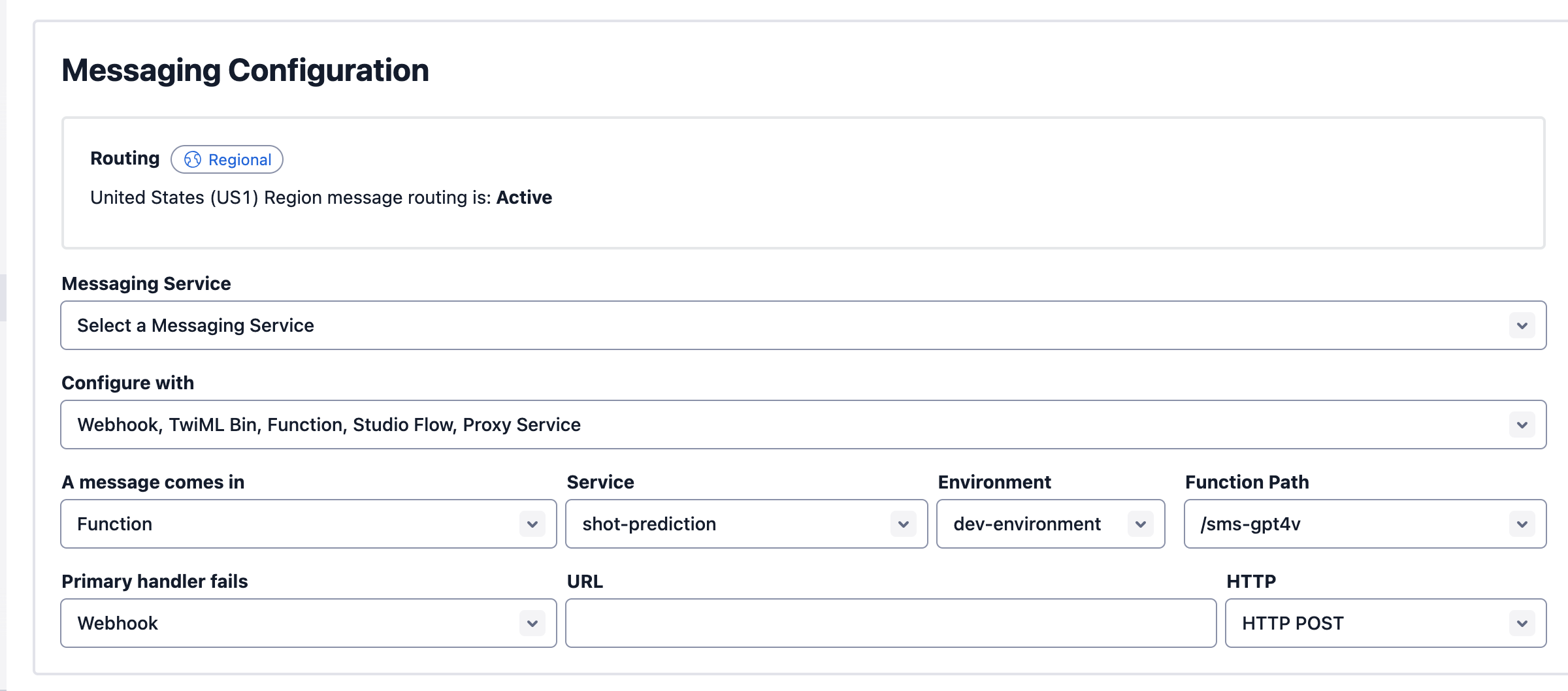Viewport: 1568px width, 691px height.
Task: Click the arrow icon beside dev-environment
Action: click(x=1140, y=524)
